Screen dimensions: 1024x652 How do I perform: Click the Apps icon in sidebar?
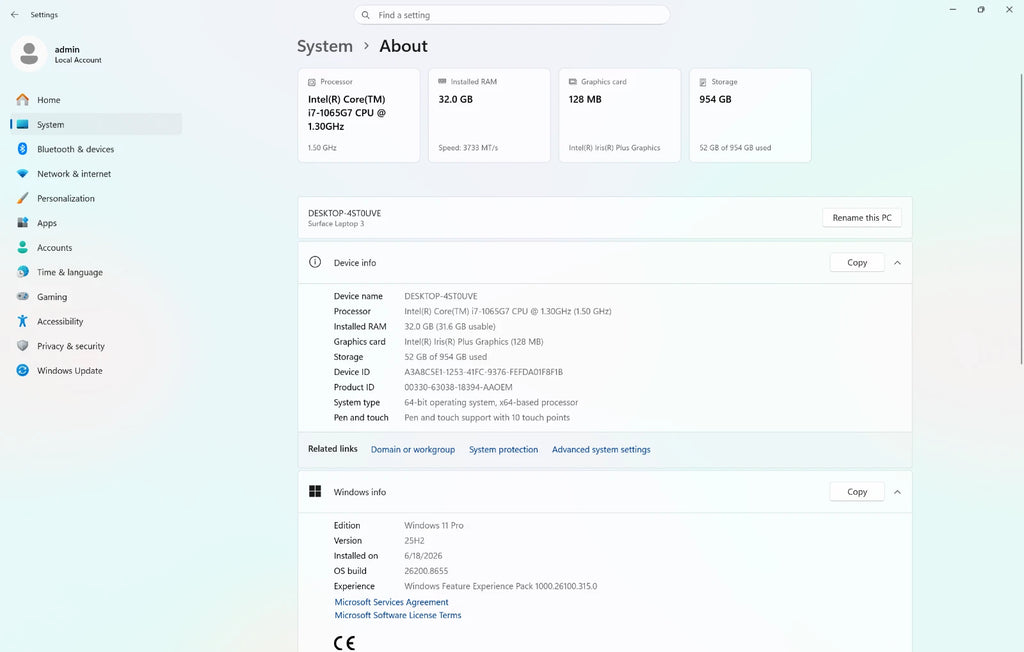tap(23, 223)
